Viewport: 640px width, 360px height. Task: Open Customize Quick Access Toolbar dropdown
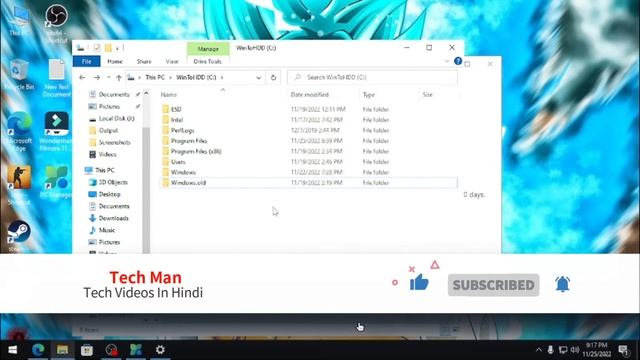click(117, 49)
